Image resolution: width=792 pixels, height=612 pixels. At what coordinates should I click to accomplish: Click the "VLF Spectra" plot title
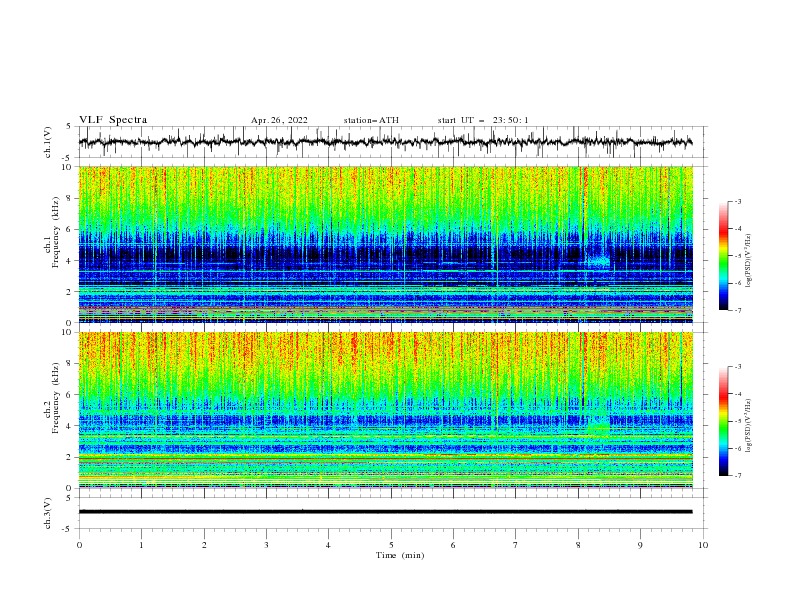pos(113,120)
